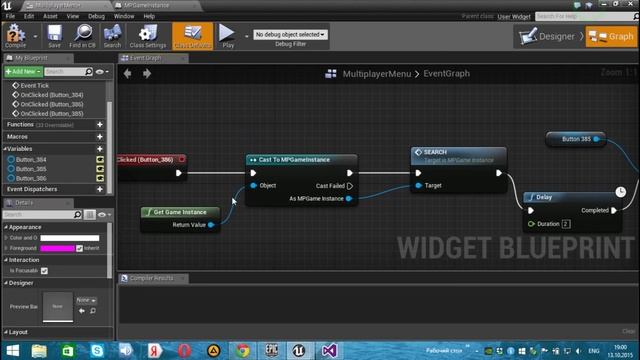Open Class Settings
This screenshot has width=640, height=360.
tap(148, 36)
